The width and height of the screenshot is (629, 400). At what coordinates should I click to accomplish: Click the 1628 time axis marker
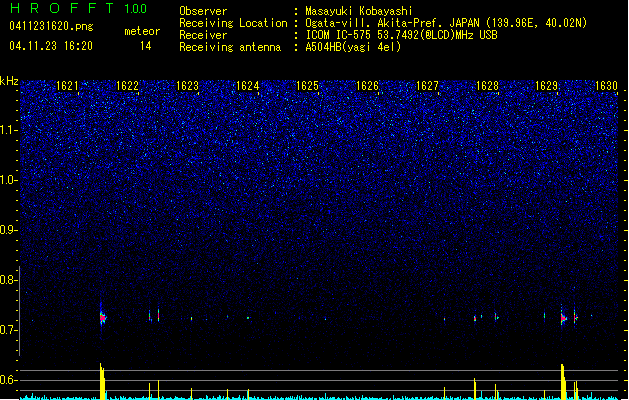(x=487, y=86)
